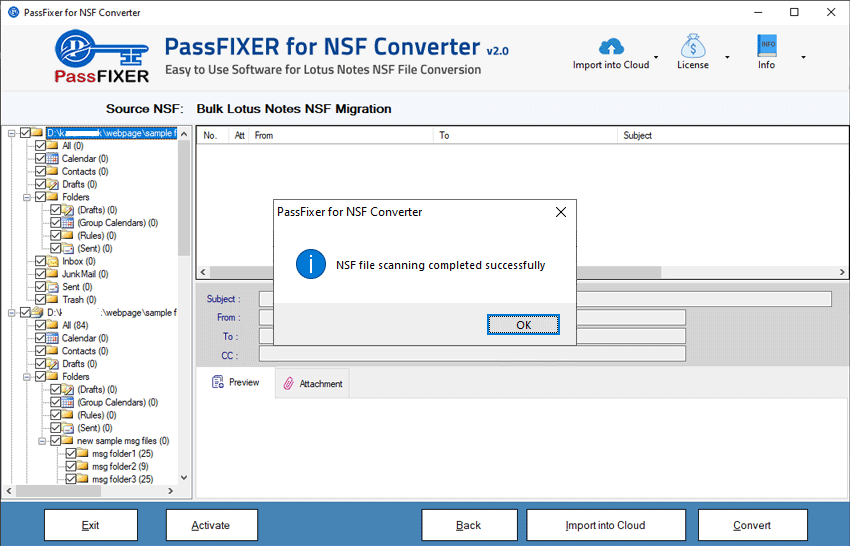Open the License dropdown arrow
The height and width of the screenshot is (546, 850).
point(727,57)
